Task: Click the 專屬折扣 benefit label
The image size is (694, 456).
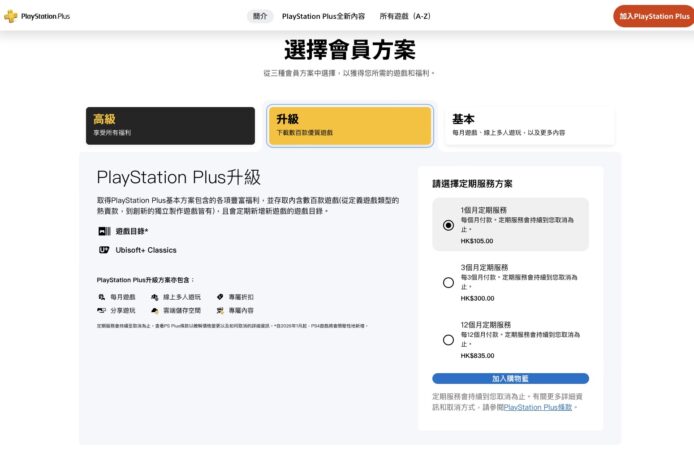Action: 241,297
